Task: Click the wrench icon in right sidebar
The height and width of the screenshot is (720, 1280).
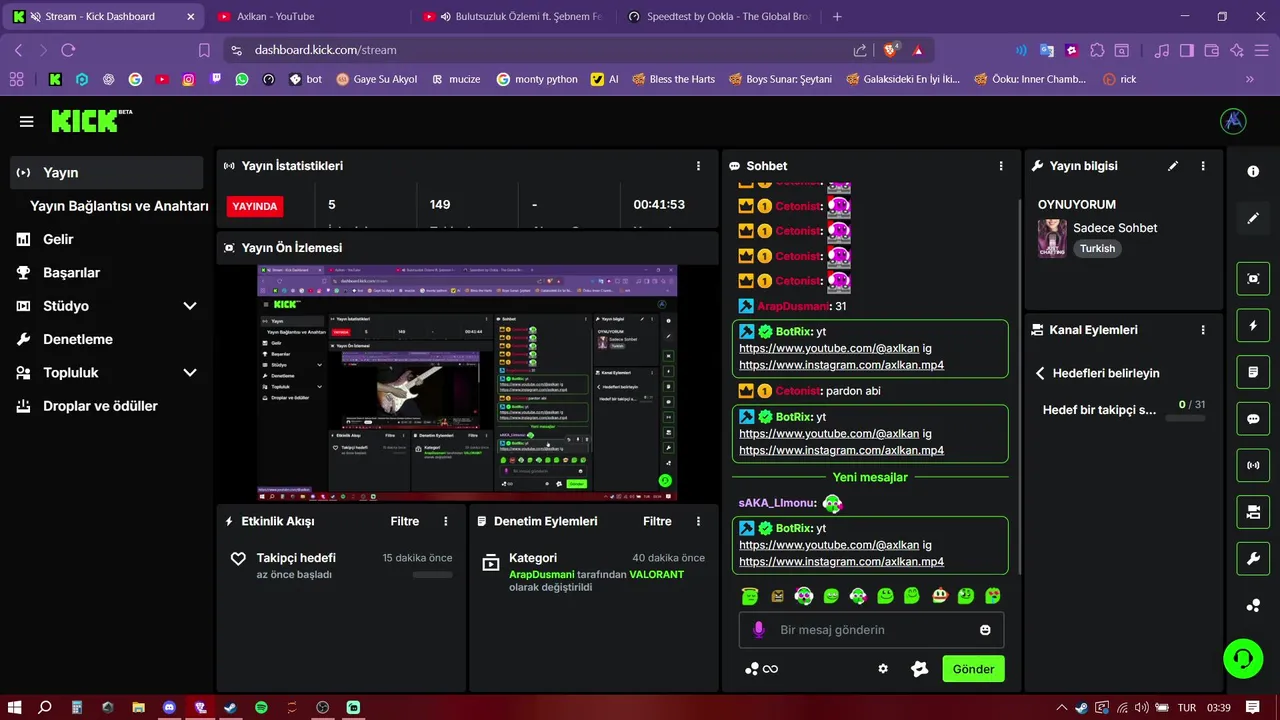Action: 1253,559
